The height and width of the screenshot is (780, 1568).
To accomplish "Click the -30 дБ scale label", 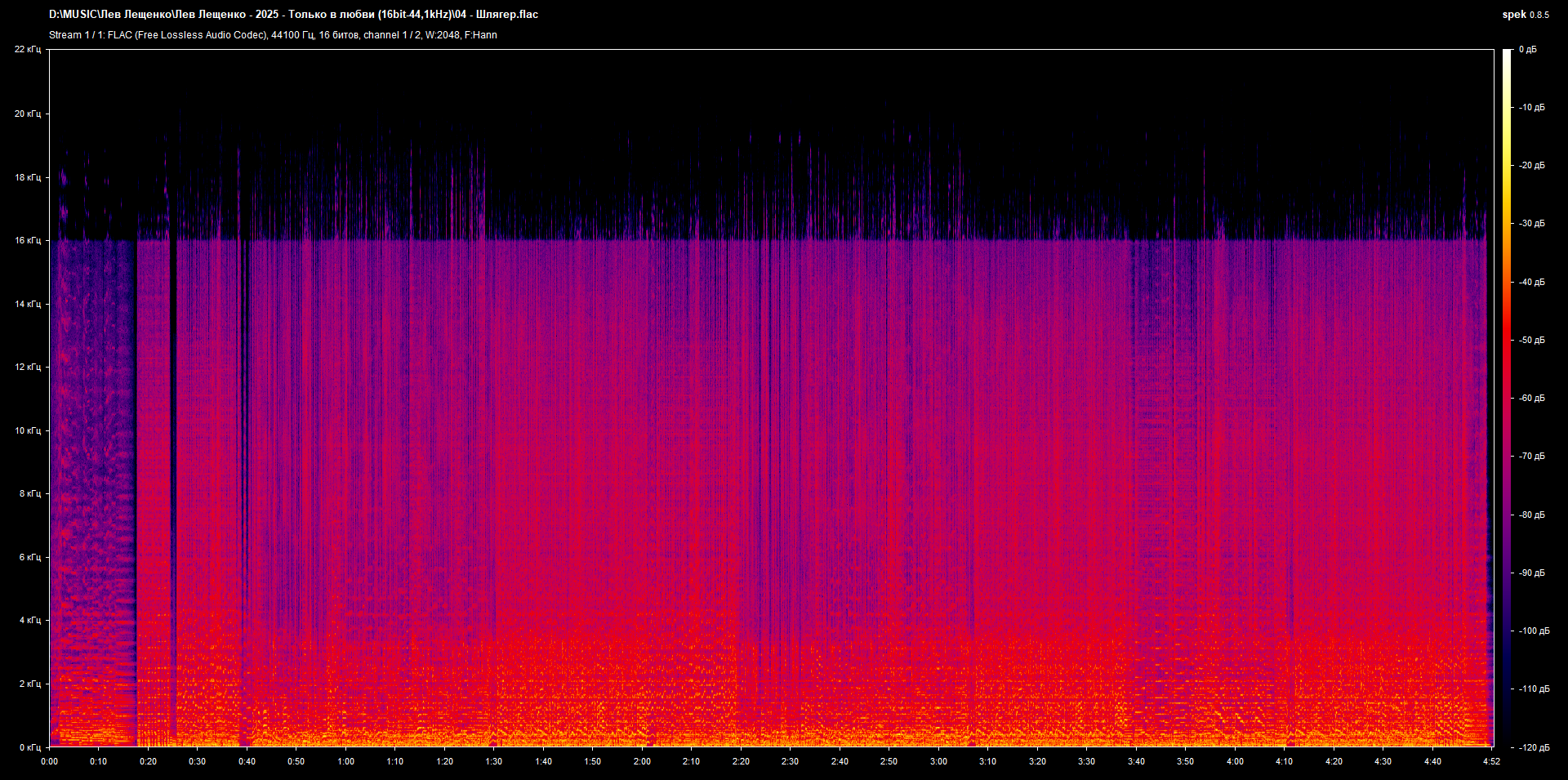I will pos(1531,224).
